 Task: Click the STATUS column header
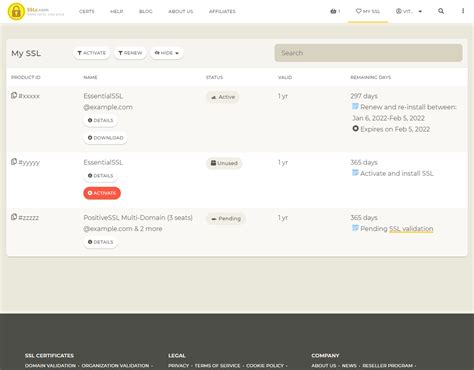pos(214,77)
